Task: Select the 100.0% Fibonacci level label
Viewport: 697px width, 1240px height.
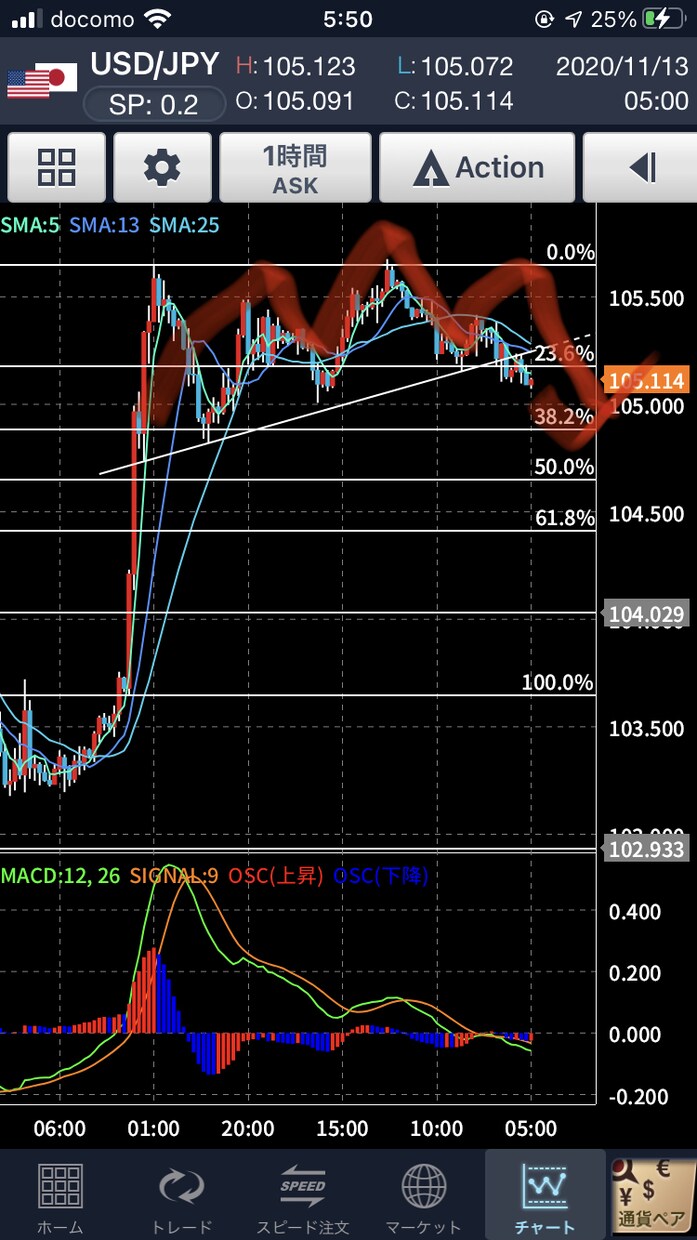Action: click(558, 683)
